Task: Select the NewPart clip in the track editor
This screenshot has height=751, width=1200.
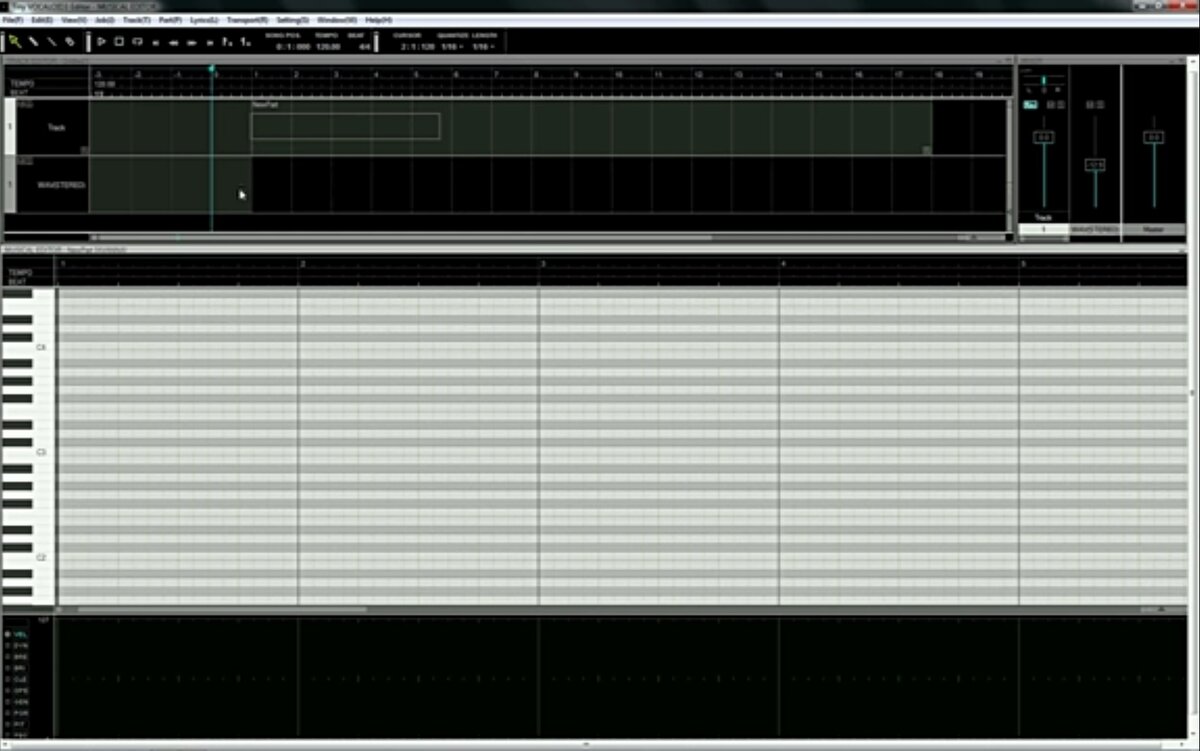Action: point(345,126)
